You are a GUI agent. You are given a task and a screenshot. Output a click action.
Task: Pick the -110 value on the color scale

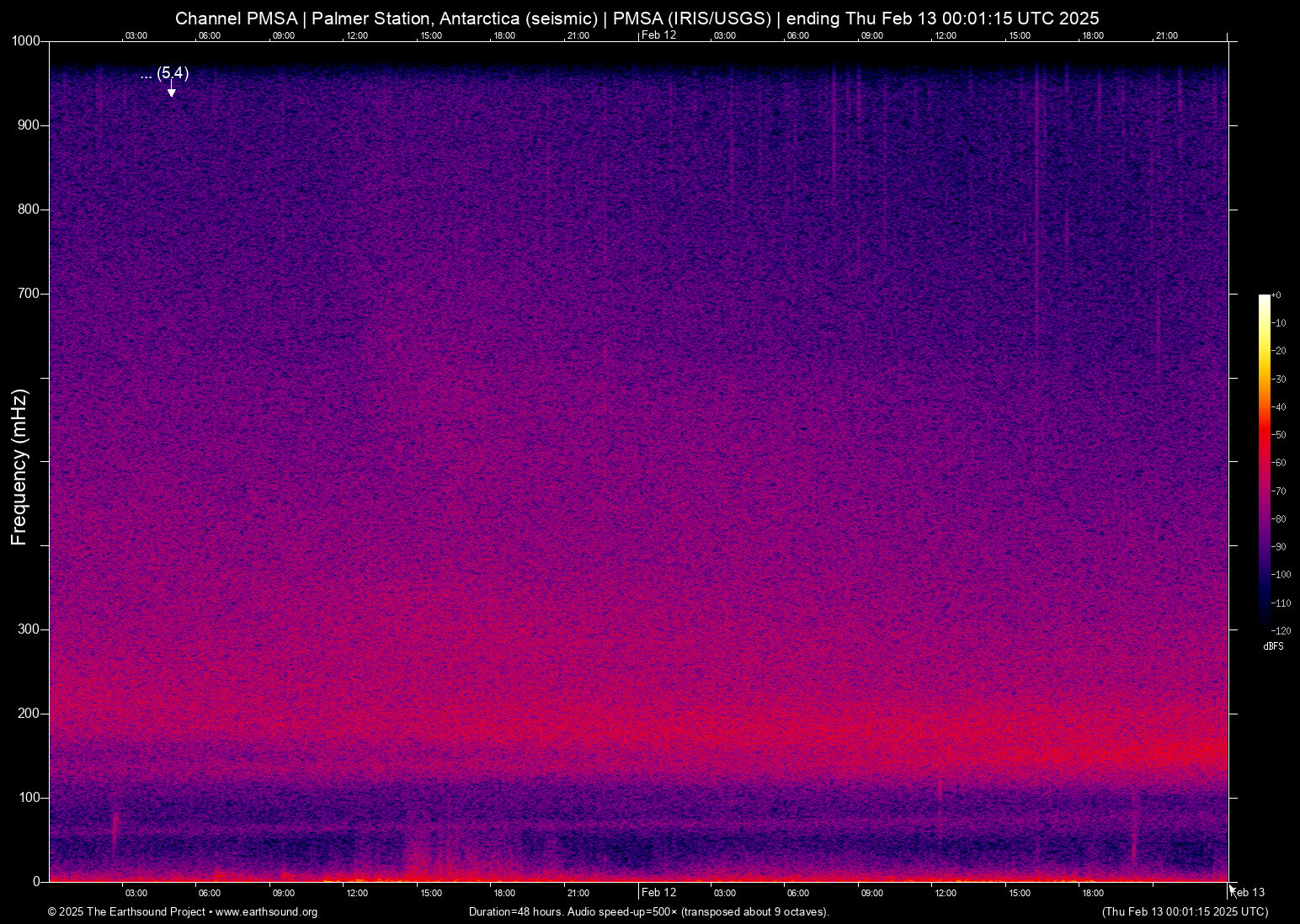point(1281,603)
